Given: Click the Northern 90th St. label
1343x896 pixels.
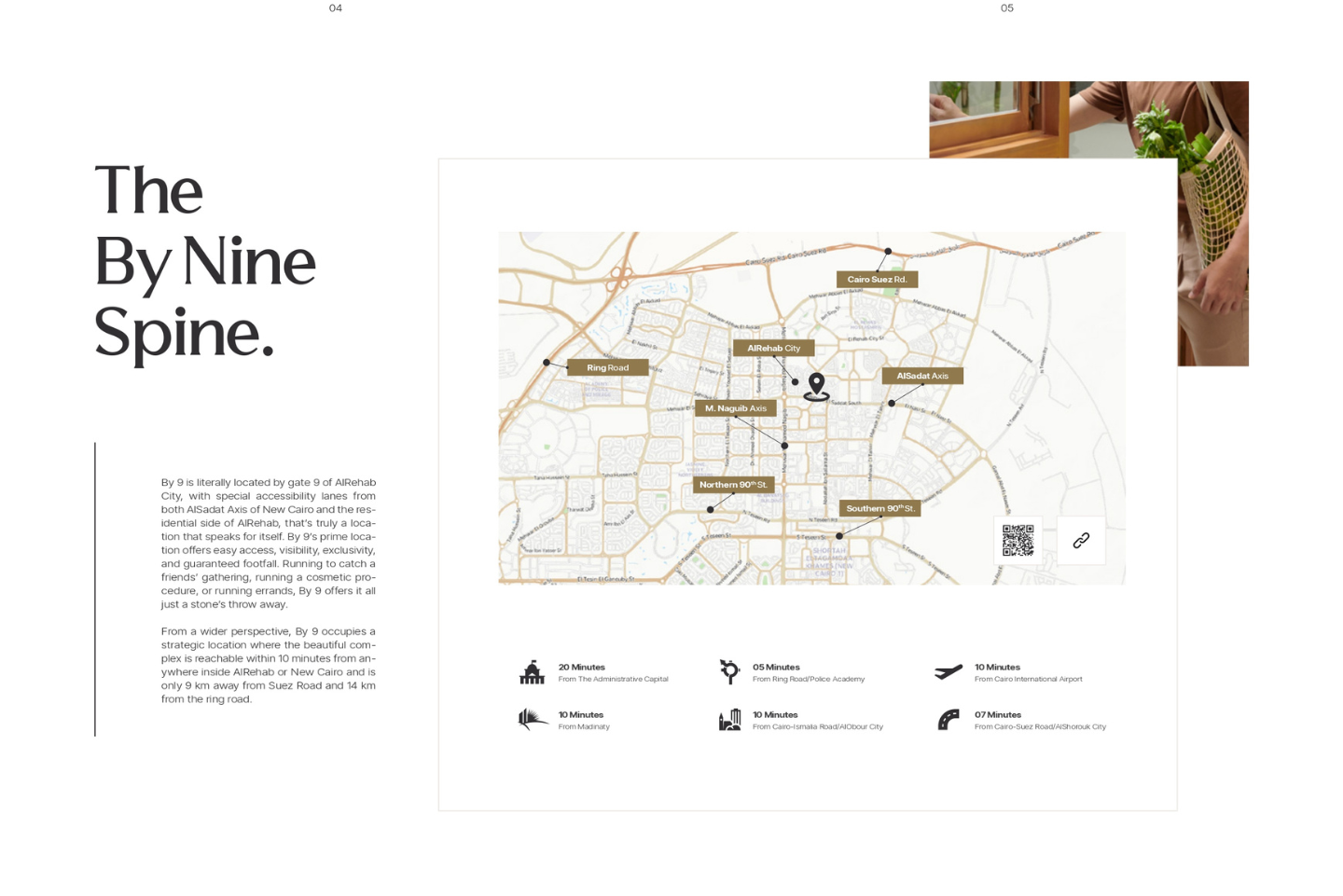Looking at the screenshot, I should point(733,485).
